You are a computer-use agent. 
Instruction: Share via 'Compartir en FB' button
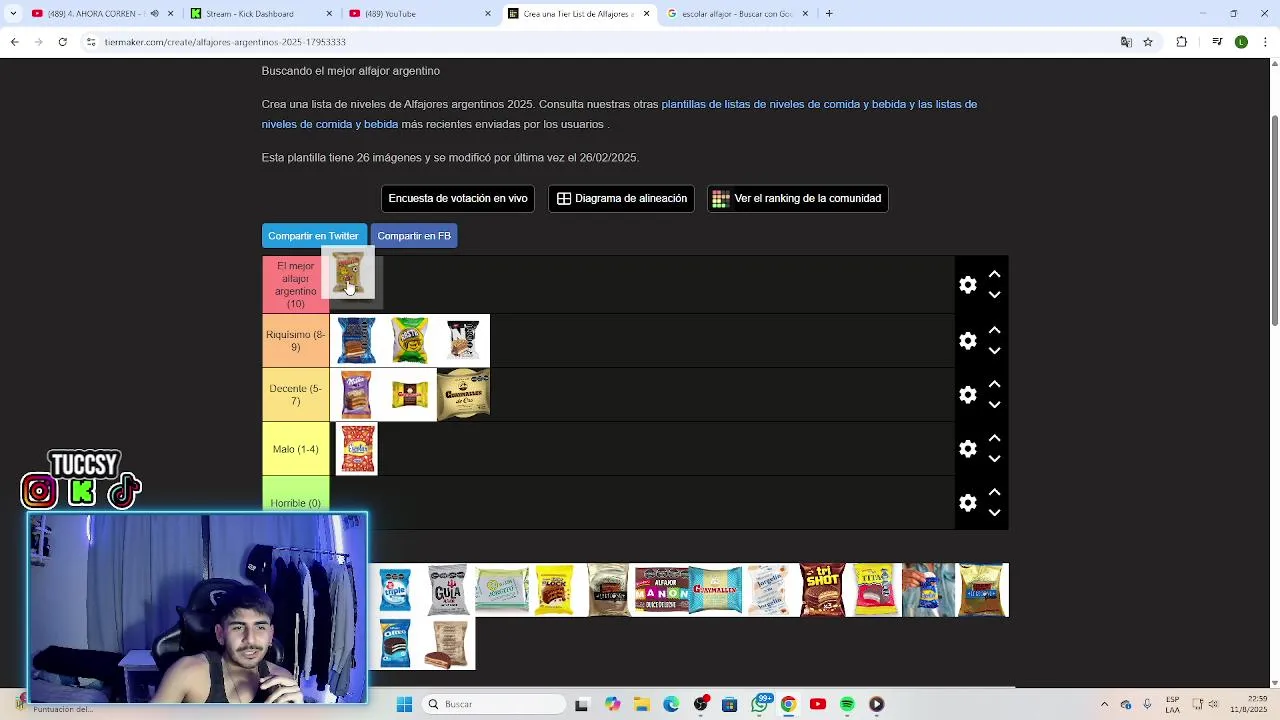(x=414, y=236)
